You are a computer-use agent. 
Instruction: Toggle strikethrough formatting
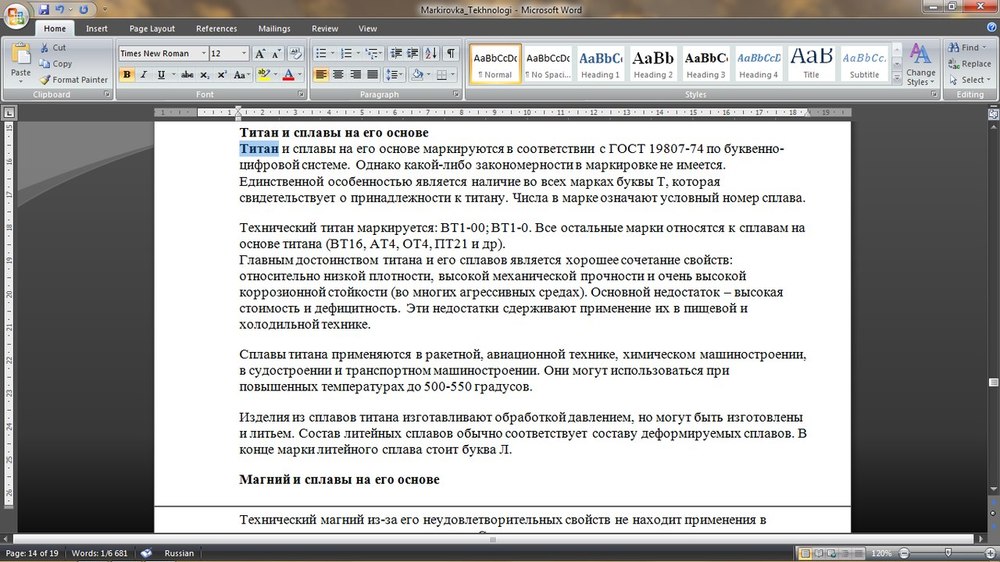tap(187, 75)
